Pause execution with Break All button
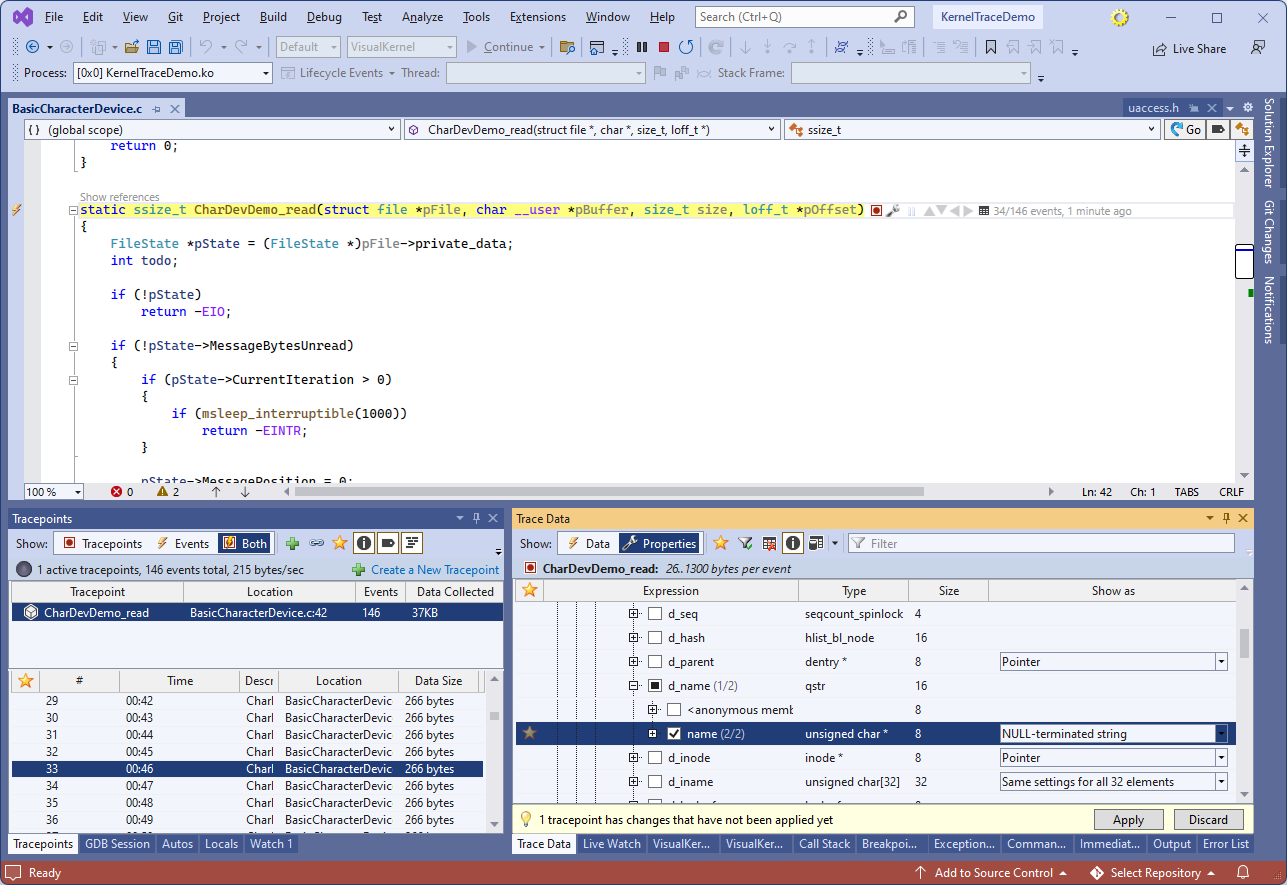The width and height of the screenshot is (1287, 885). [x=642, y=47]
